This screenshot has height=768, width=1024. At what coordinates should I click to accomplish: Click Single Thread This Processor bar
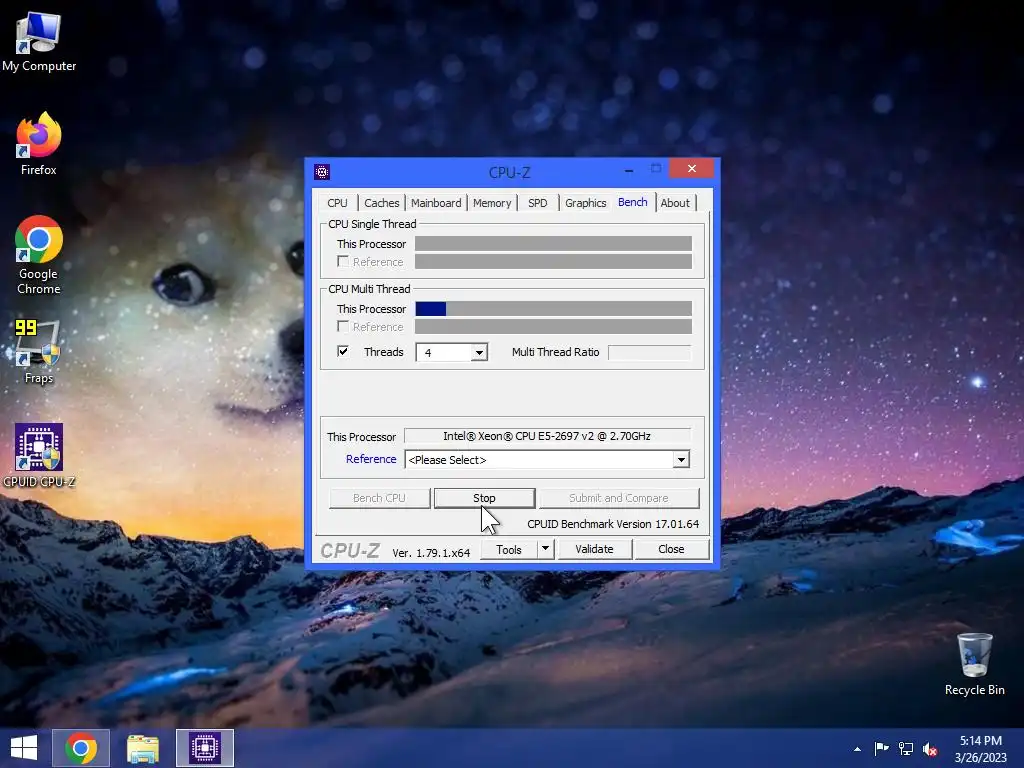tap(553, 244)
